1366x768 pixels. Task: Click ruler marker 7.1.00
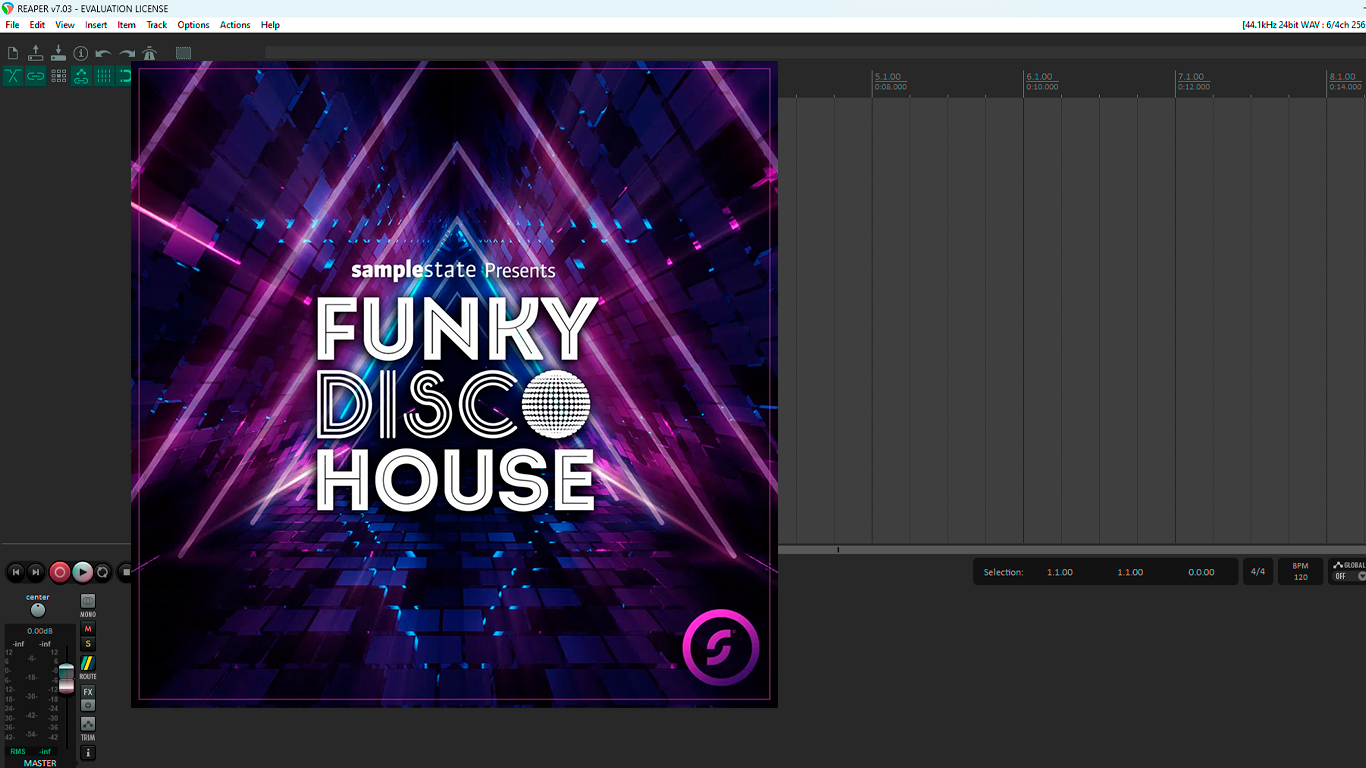1191,77
